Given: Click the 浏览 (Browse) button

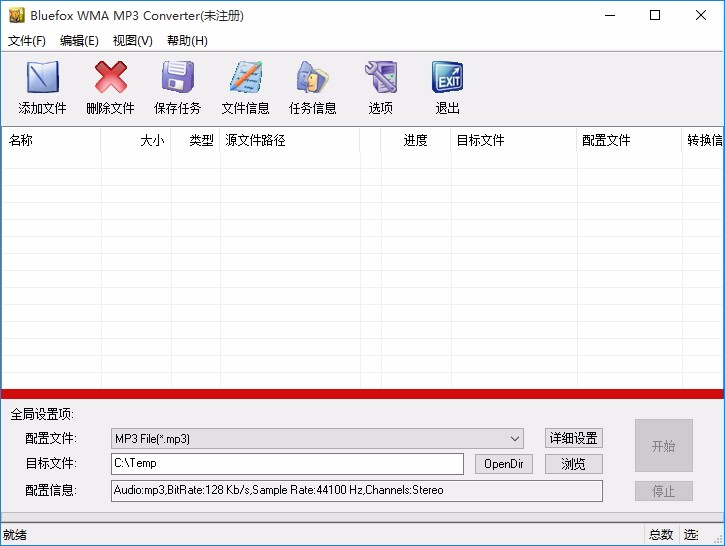Looking at the screenshot, I should (573, 464).
